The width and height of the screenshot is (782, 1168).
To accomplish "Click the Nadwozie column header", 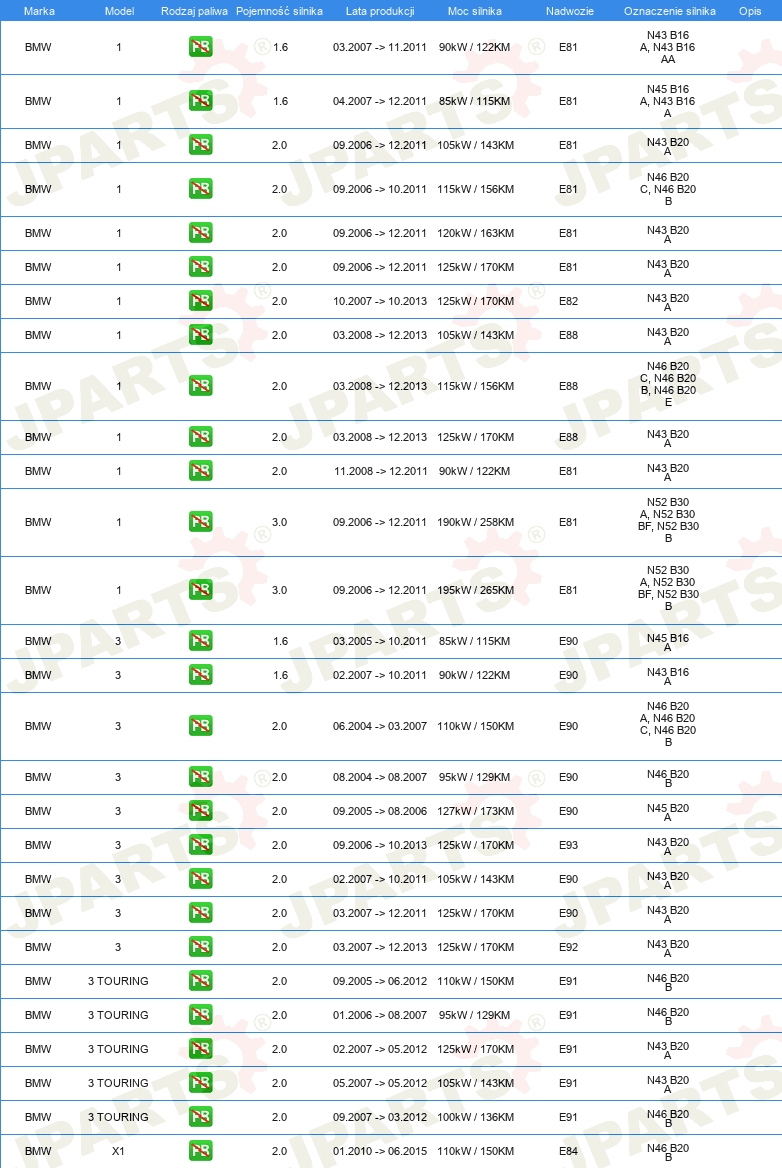I will coord(570,11).
